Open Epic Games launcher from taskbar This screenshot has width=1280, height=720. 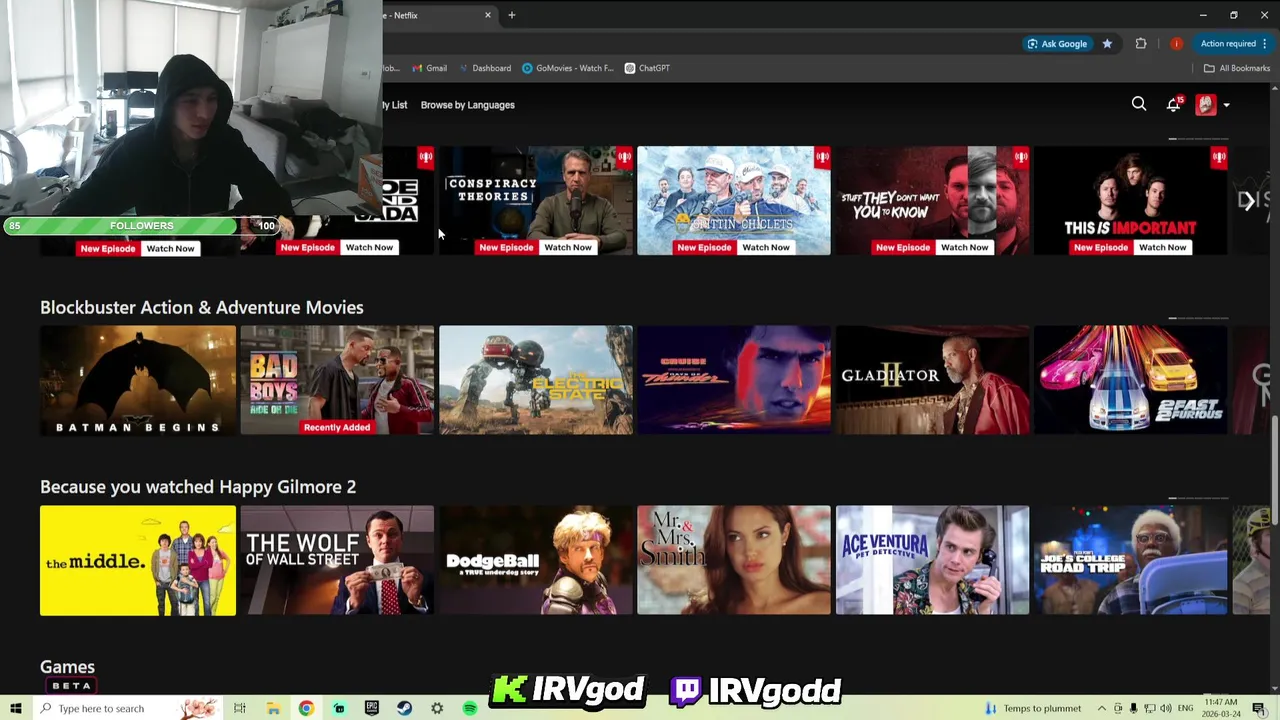coord(372,708)
